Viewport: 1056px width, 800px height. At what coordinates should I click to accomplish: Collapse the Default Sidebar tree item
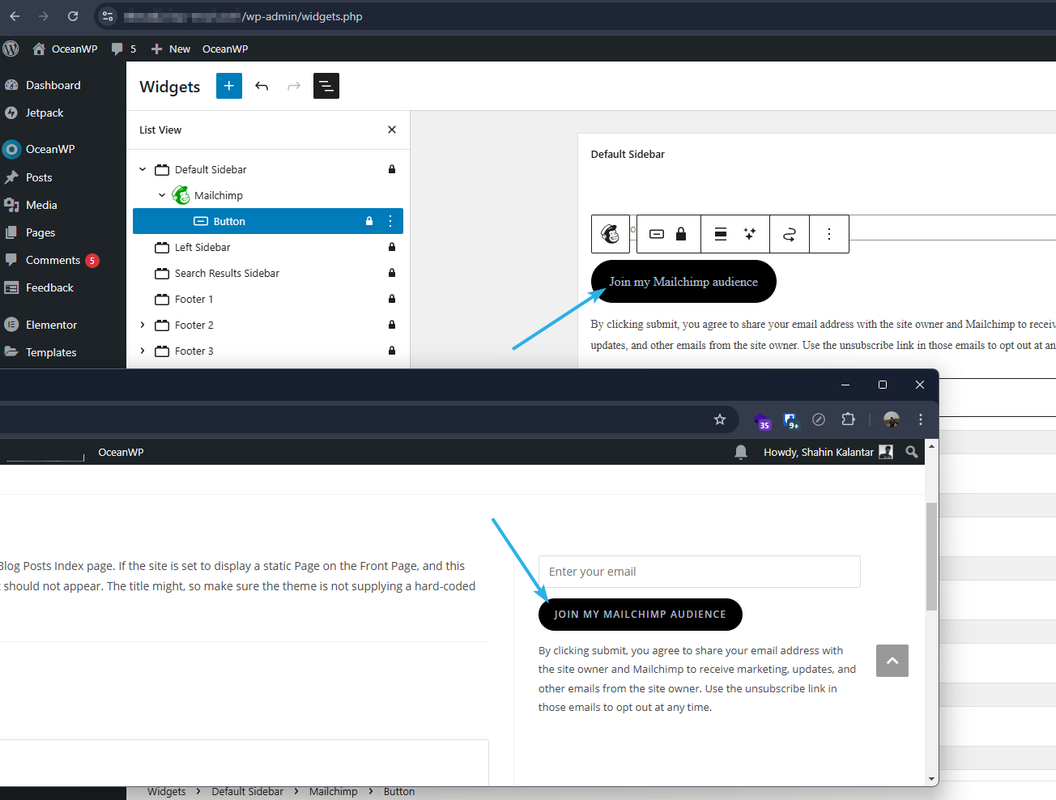tap(143, 169)
